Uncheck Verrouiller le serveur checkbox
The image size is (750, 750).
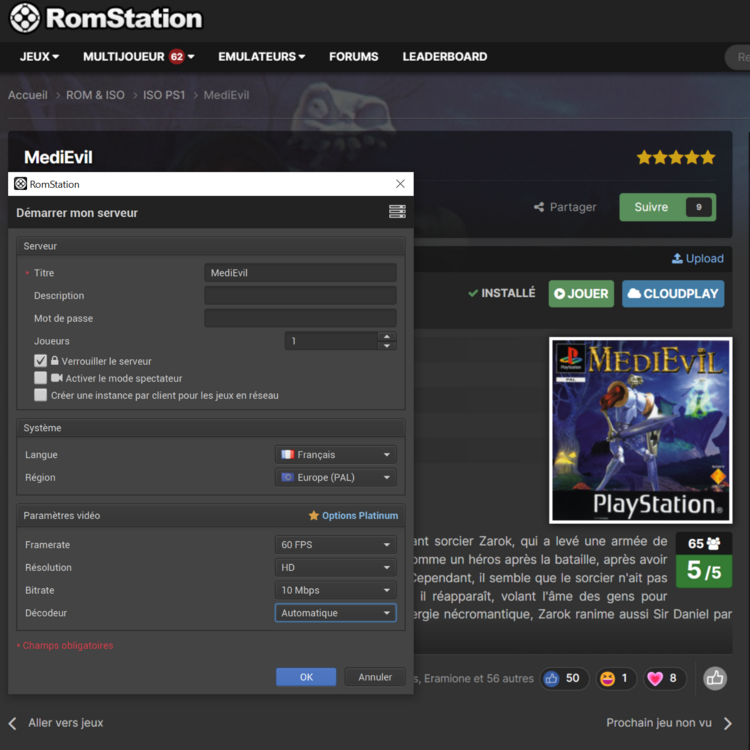(x=41, y=361)
